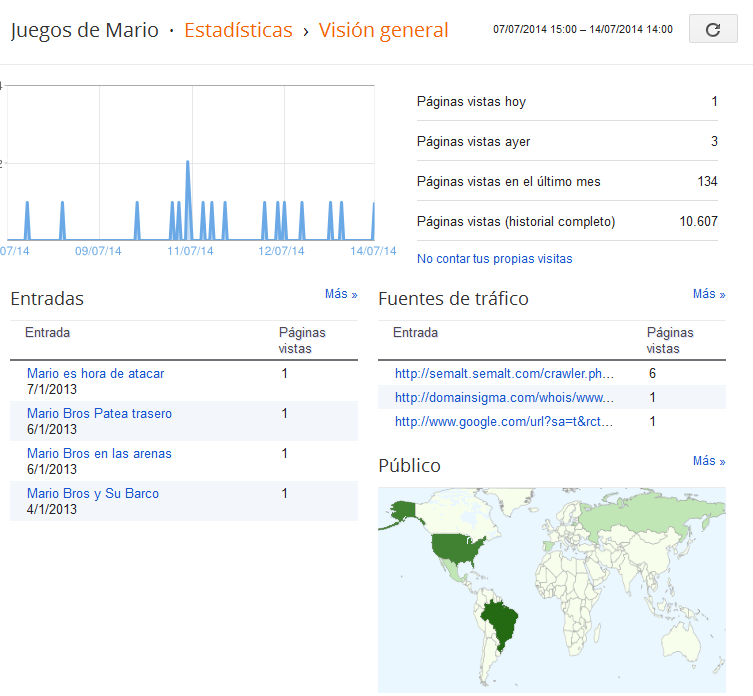The image size is (753, 696).
Task: Open google.com url traffic source link
Action: [504, 421]
